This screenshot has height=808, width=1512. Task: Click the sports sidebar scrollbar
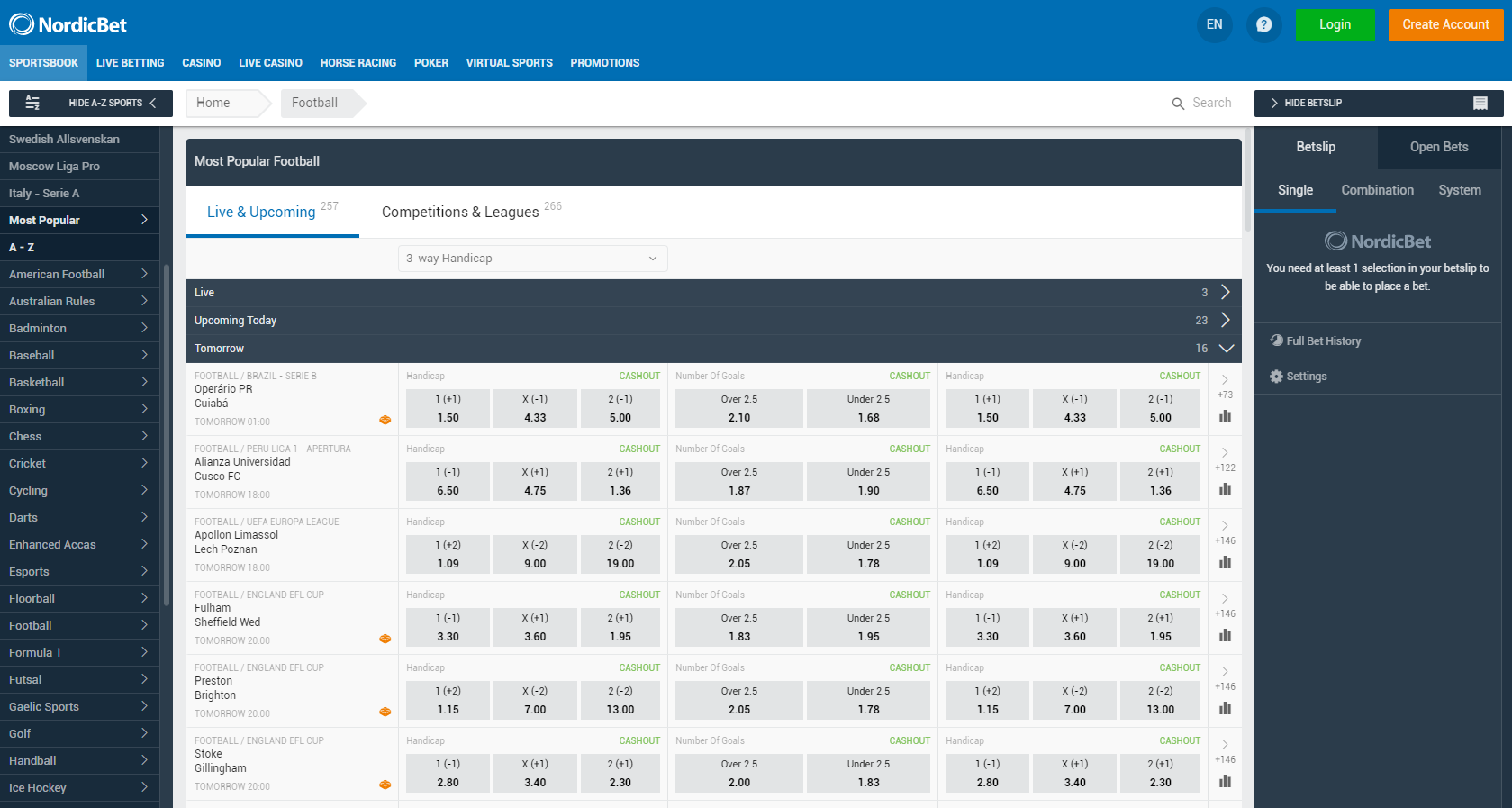167,435
